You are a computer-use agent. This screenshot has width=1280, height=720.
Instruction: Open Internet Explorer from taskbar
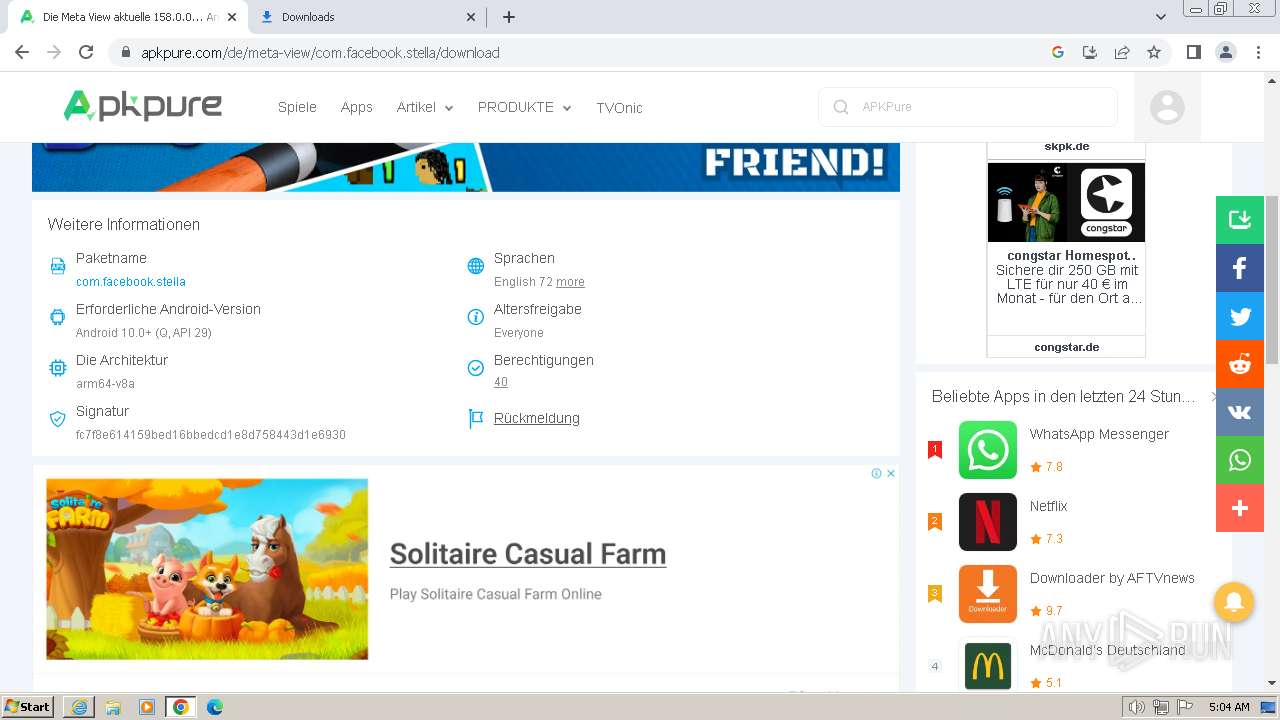79,706
